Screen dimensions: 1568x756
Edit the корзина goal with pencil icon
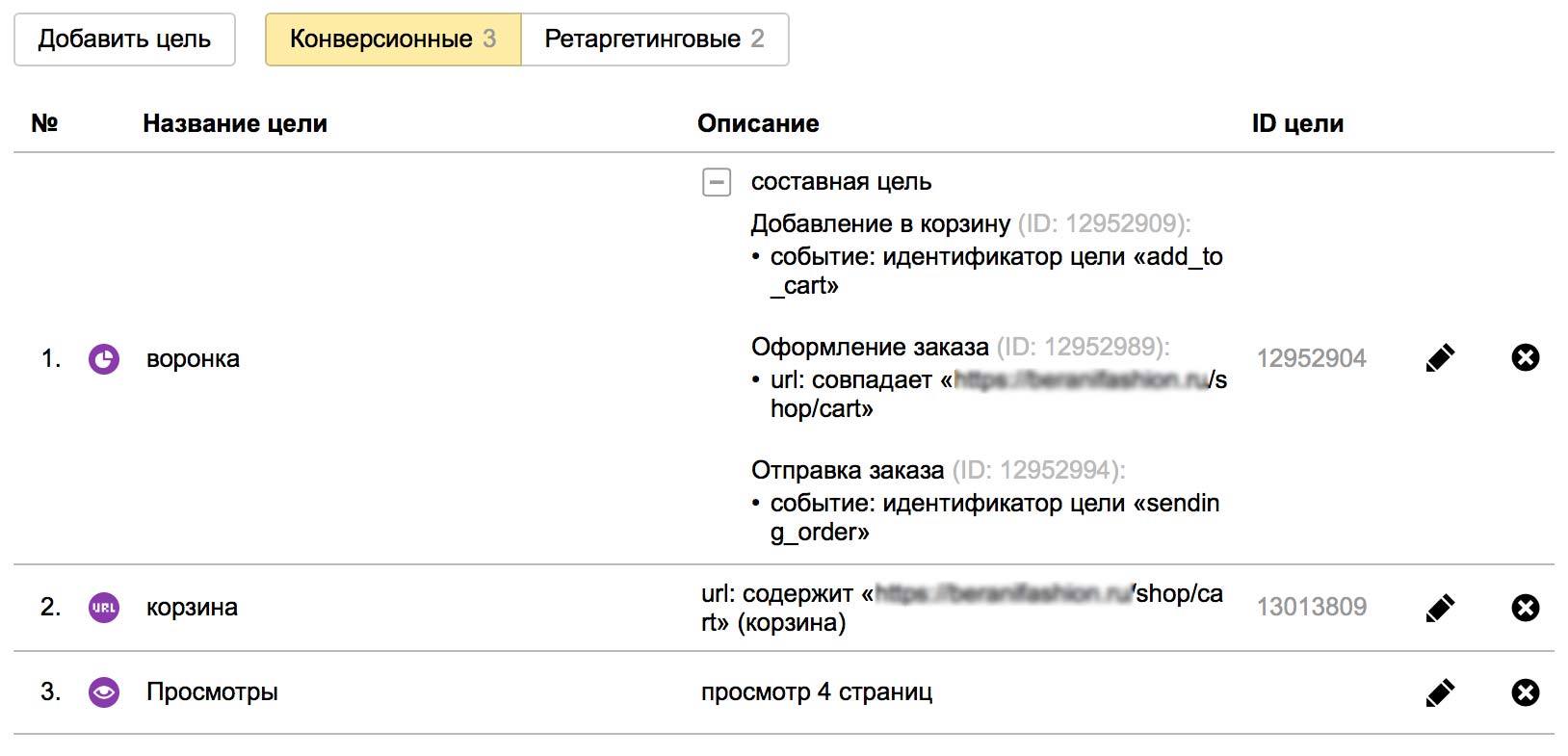click(1440, 608)
